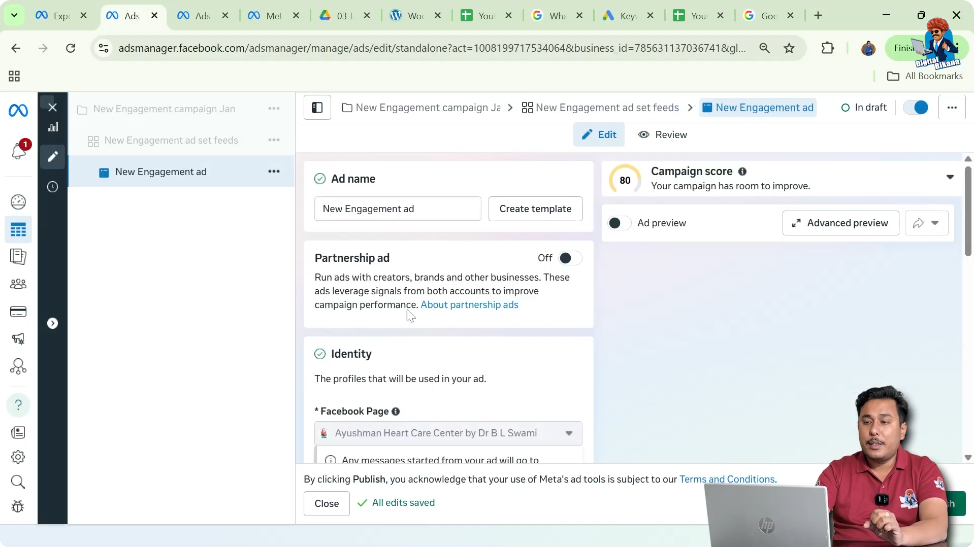The height and width of the screenshot is (547, 976).
Task: Open the top-right three-dot menu
Action: [x=952, y=108]
